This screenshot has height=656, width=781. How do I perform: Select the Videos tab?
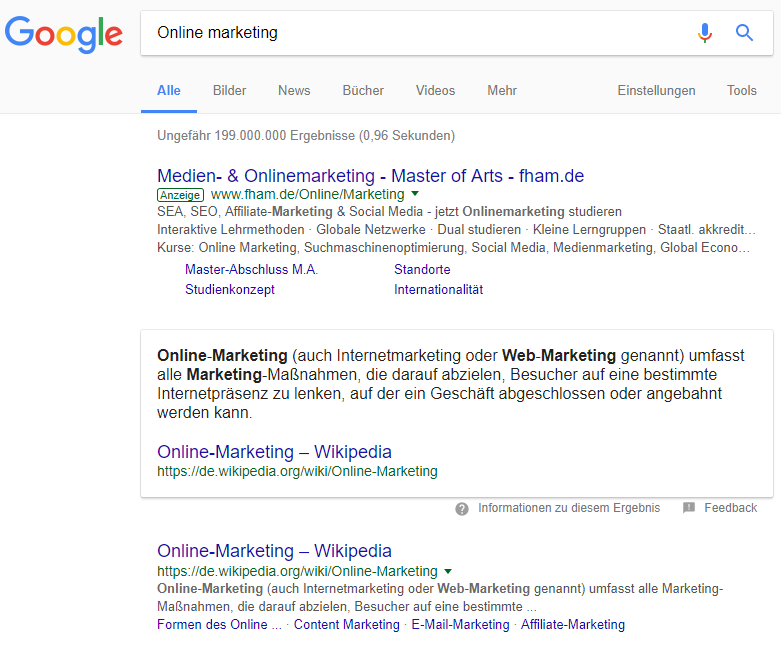point(435,90)
